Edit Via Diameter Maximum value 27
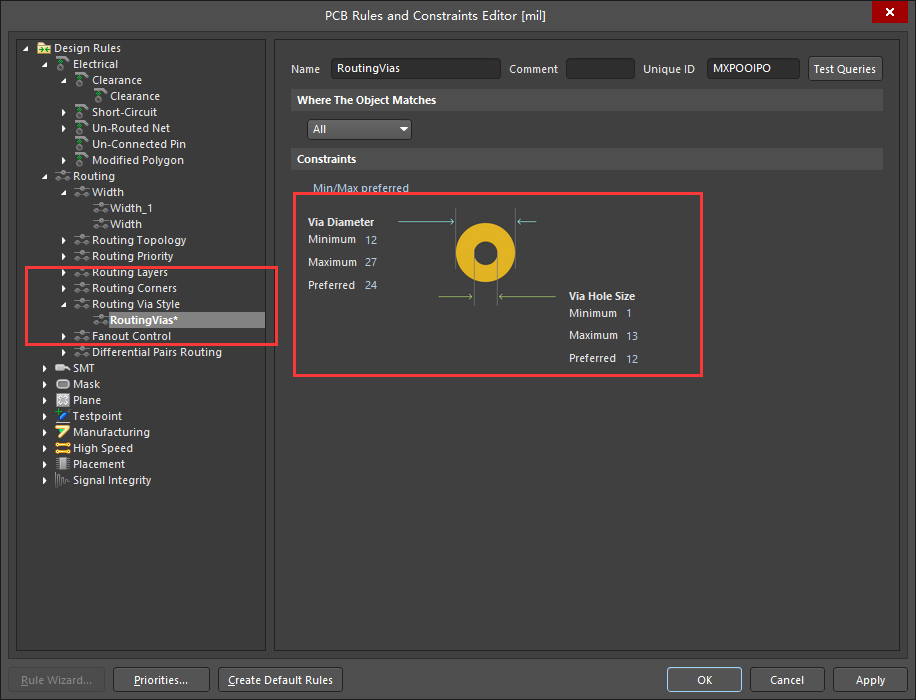Screen dimensions: 916x700 pos(371,262)
